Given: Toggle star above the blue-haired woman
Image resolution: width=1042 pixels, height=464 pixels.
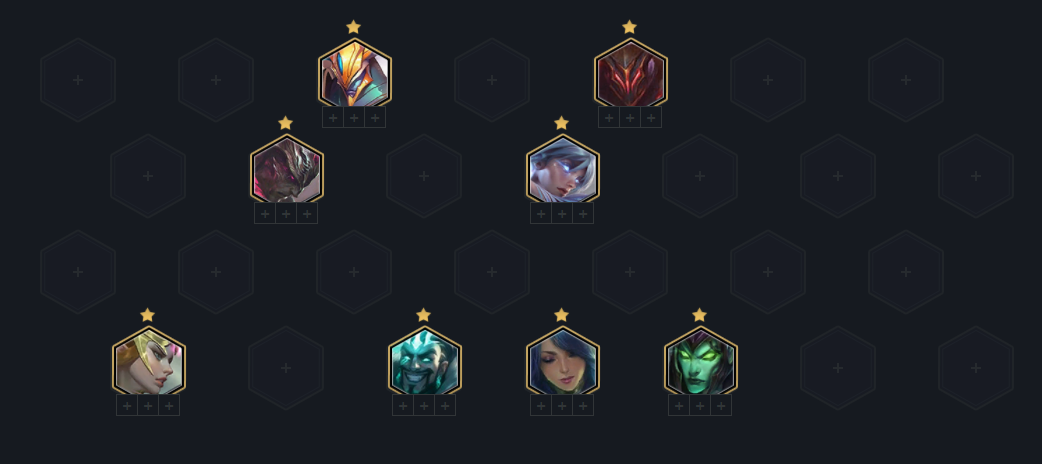Looking at the screenshot, I should pyautogui.click(x=561, y=315).
